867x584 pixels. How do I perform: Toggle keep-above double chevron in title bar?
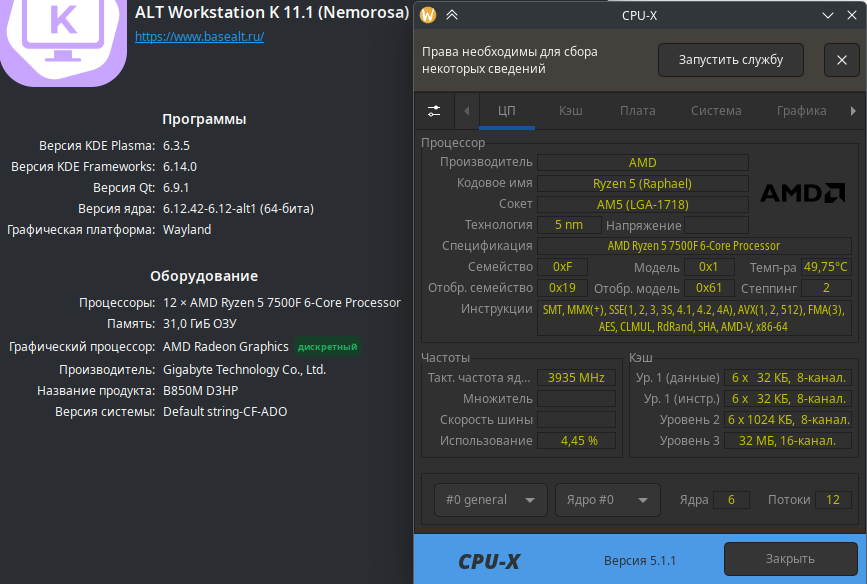[x=452, y=15]
